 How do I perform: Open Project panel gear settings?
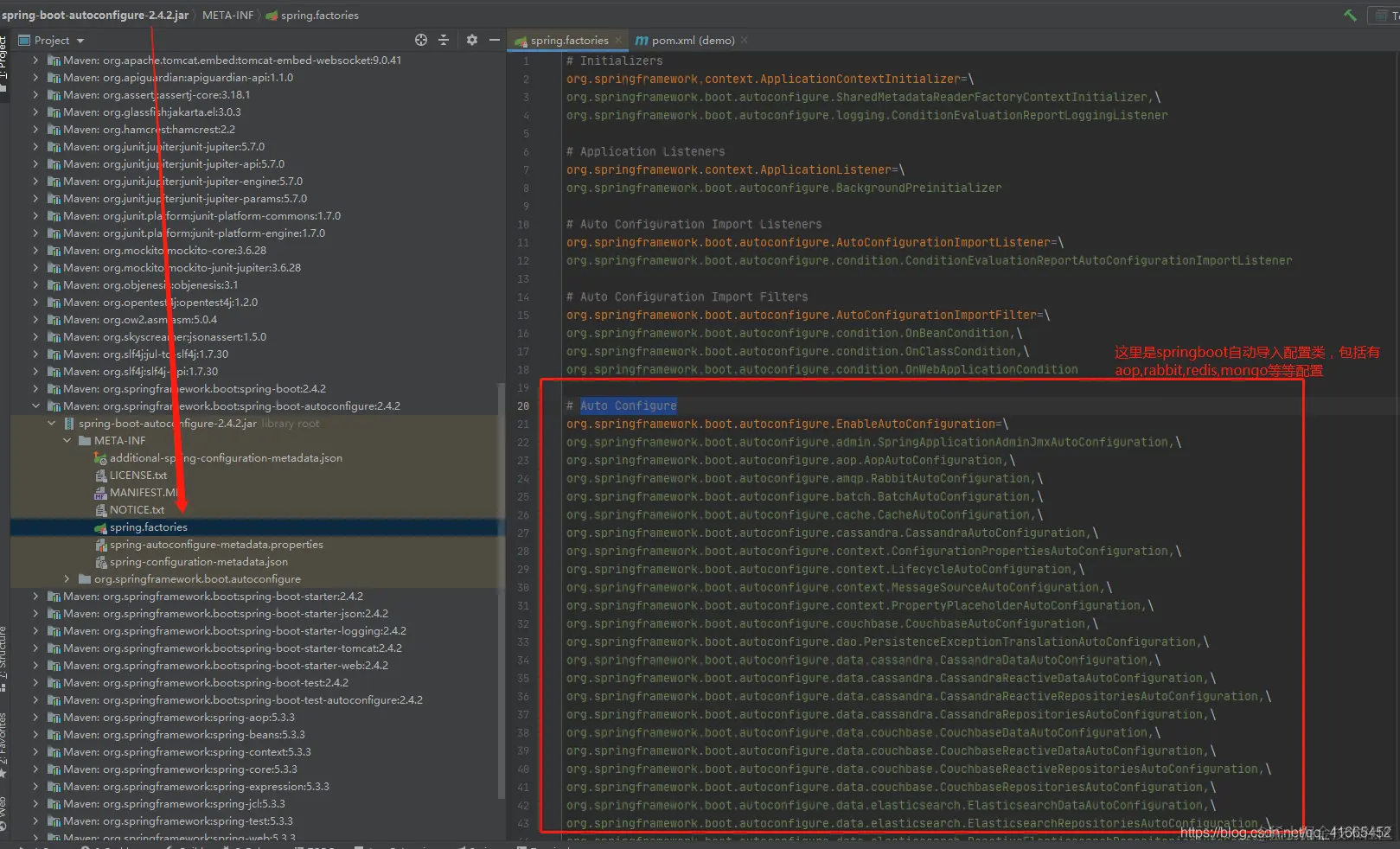(x=471, y=40)
